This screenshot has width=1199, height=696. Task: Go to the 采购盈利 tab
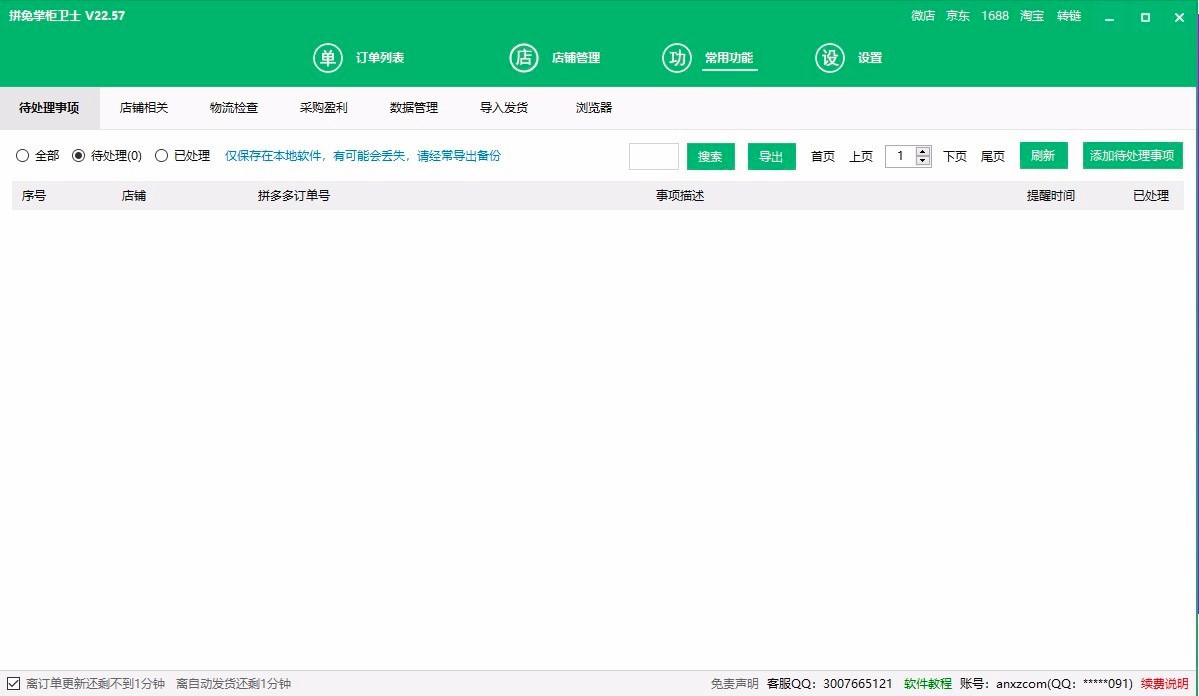point(324,108)
